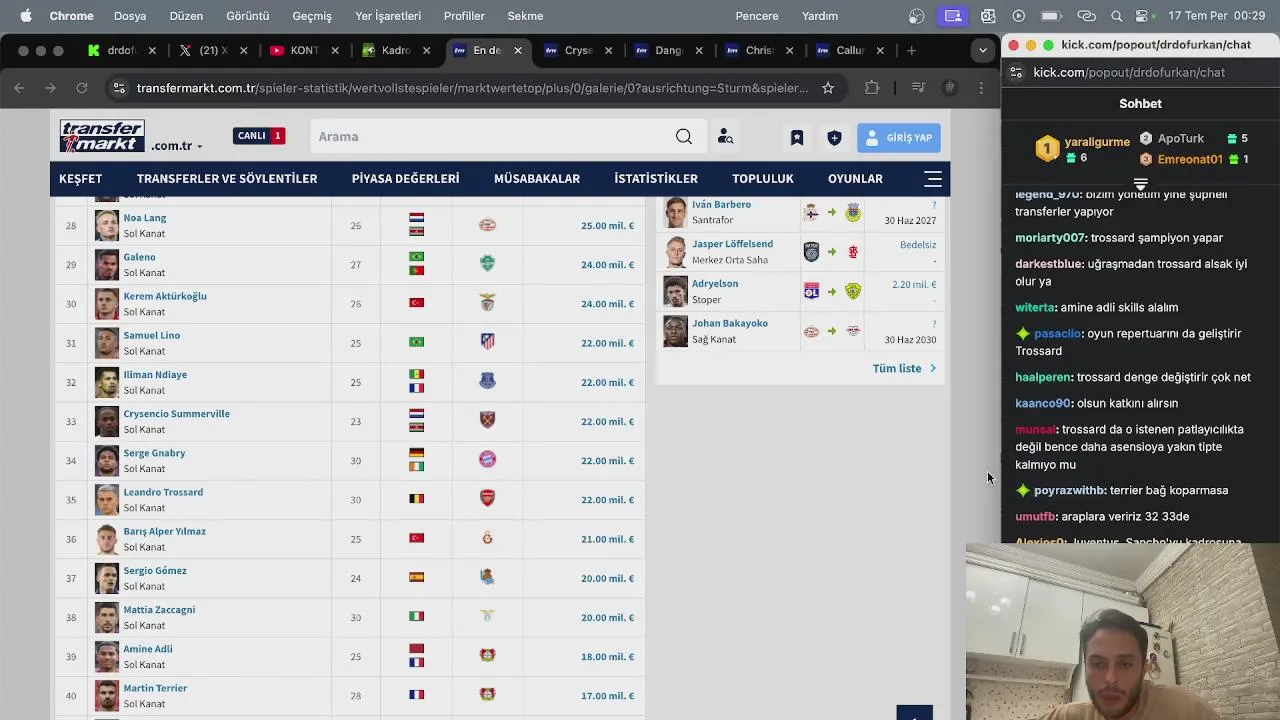This screenshot has height=720, width=1280.
Task: Switch to the KONT YouTube tab
Action: tap(304, 50)
